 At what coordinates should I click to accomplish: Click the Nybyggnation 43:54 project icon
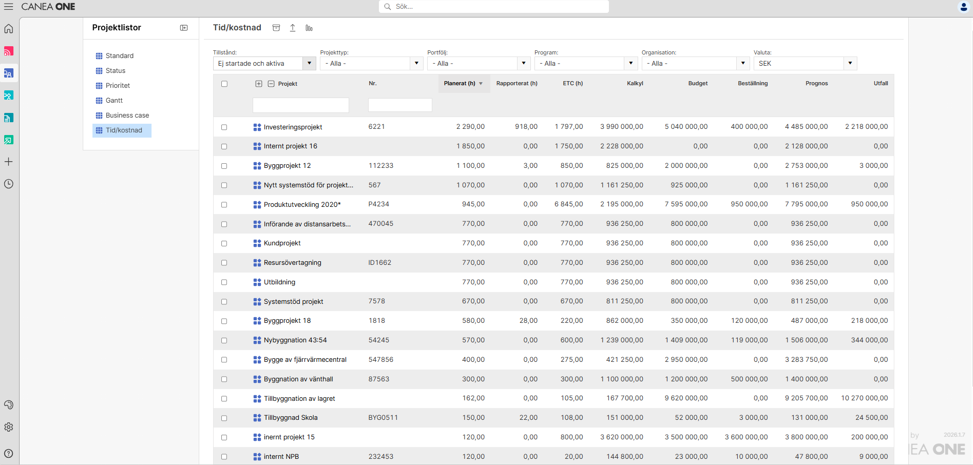tap(258, 340)
